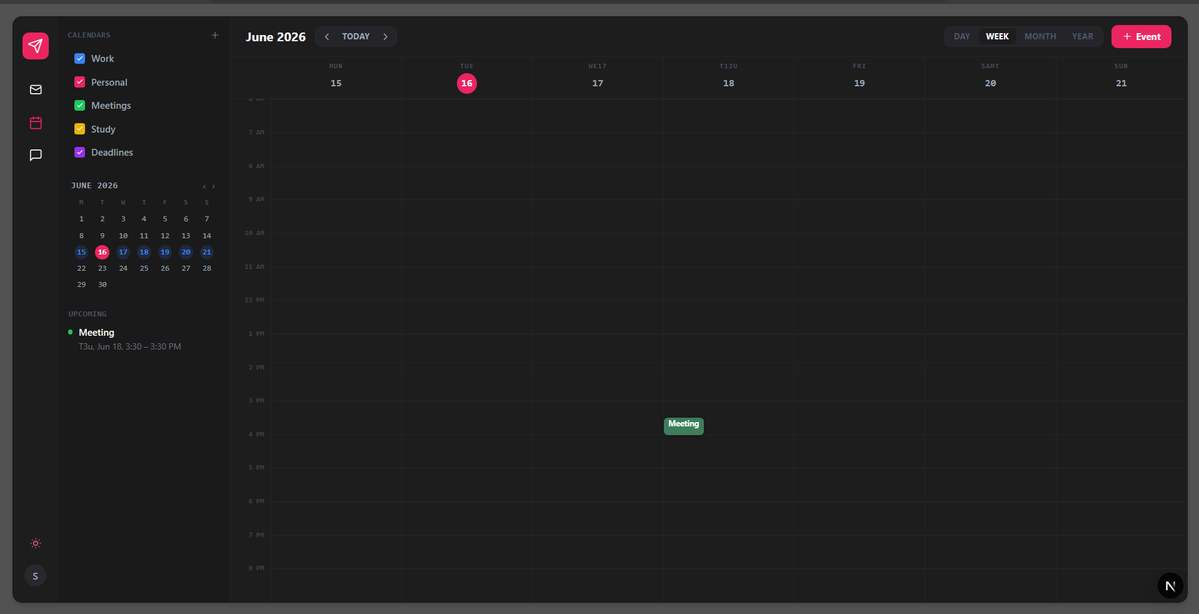
Task: Go to next week arrow
Action: (x=385, y=37)
